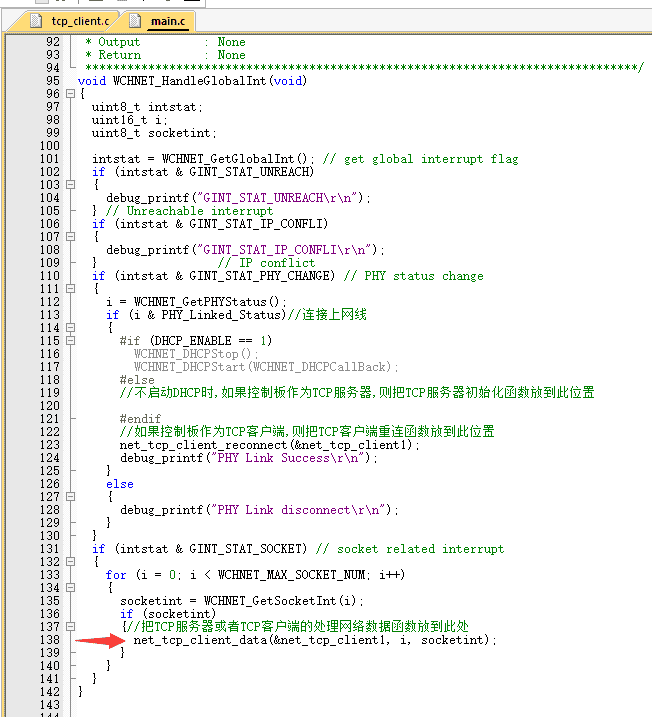Click line number 95 in the gutter
Image resolution: width=652 pixels, height=717 pixels.
[52, 81]
